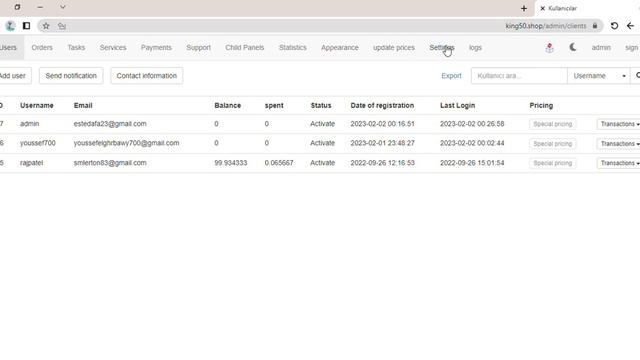Image resolution: width=640 pixels, height=360 pixels.
Task: Open the admin account menu
Action: 601,48
